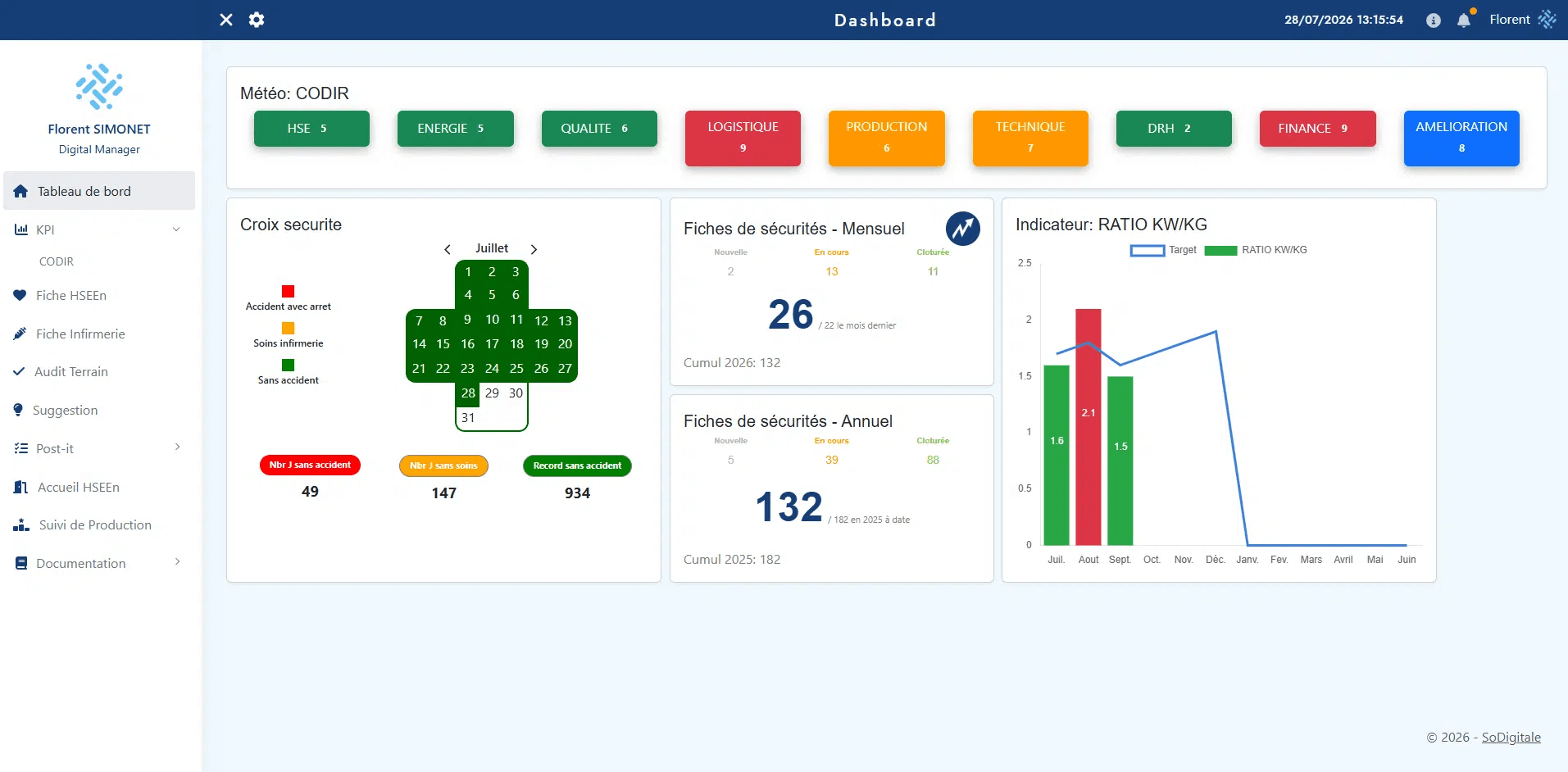The height and width of the screenshot is (772, 1568).
Task: Select day 28 in the safety cross
Action: tap(468, 393)
